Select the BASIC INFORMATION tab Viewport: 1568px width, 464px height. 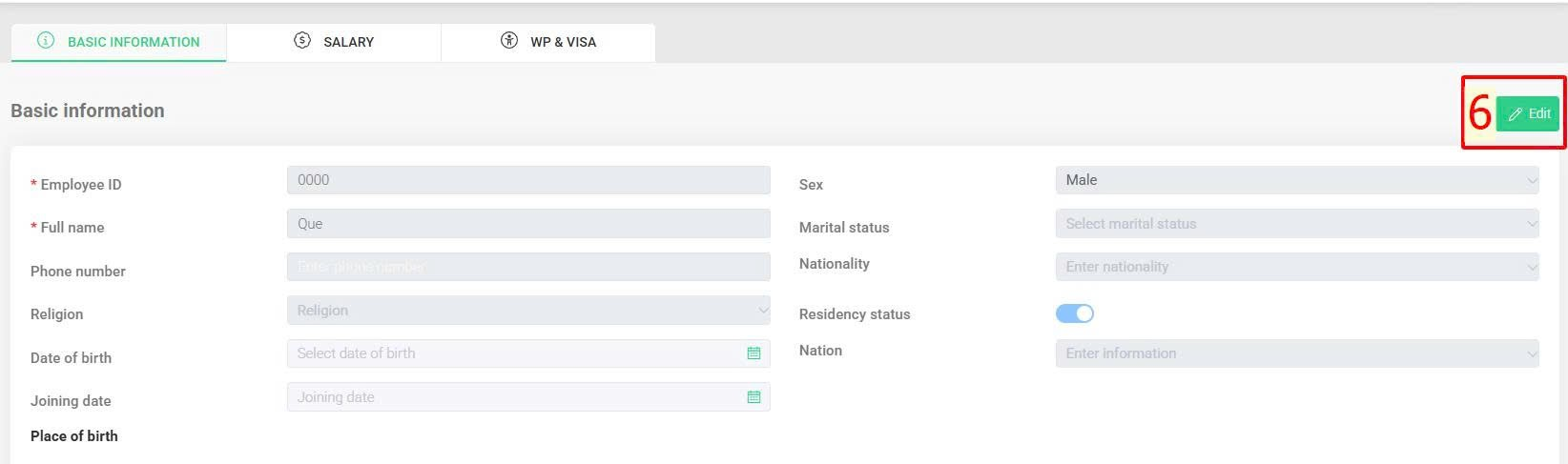[118, 42]
